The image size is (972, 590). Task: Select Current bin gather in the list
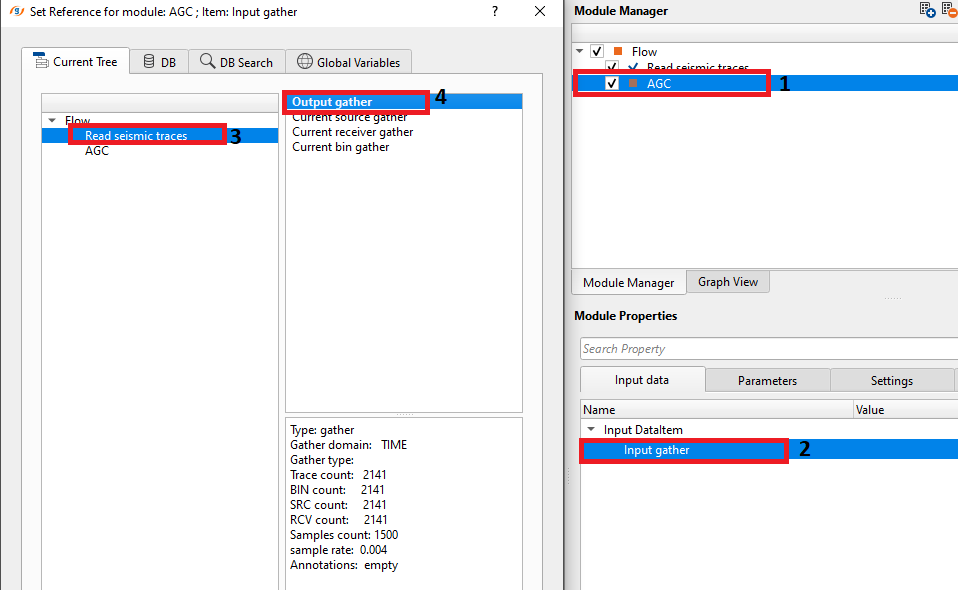[340, 147]
